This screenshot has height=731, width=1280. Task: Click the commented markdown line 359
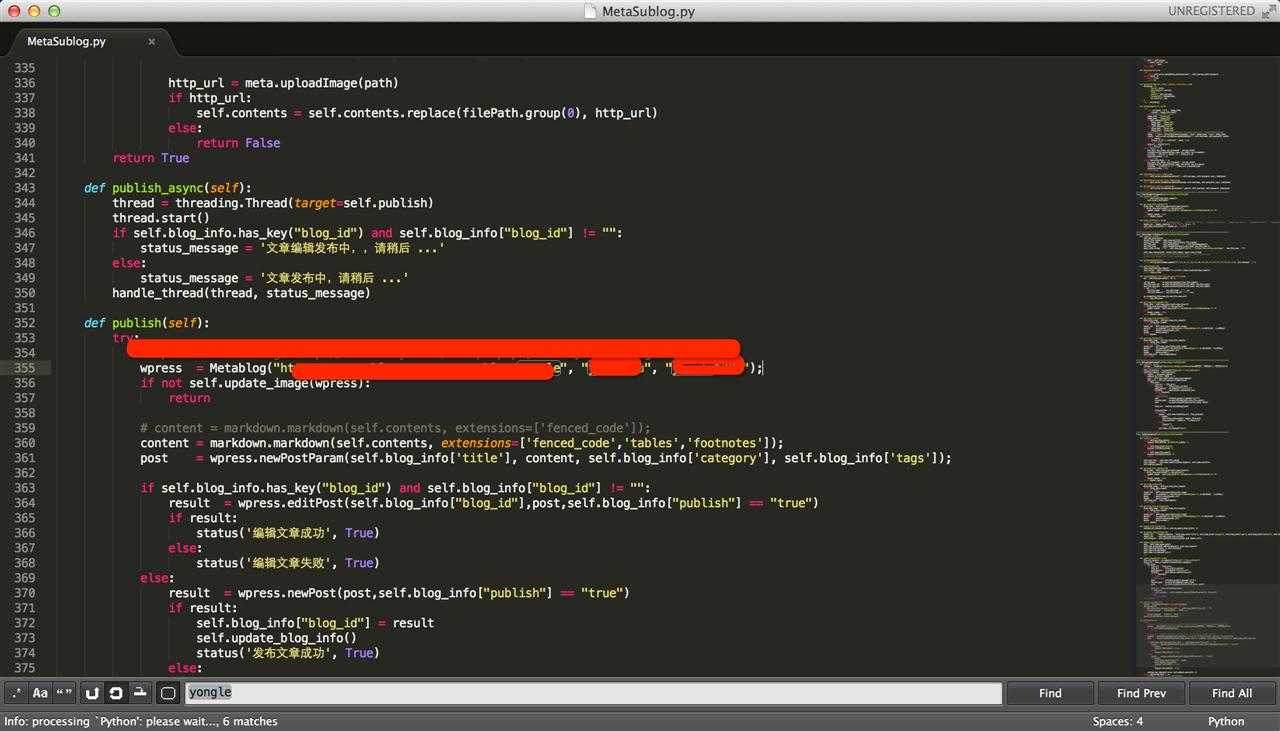[395, 428]
